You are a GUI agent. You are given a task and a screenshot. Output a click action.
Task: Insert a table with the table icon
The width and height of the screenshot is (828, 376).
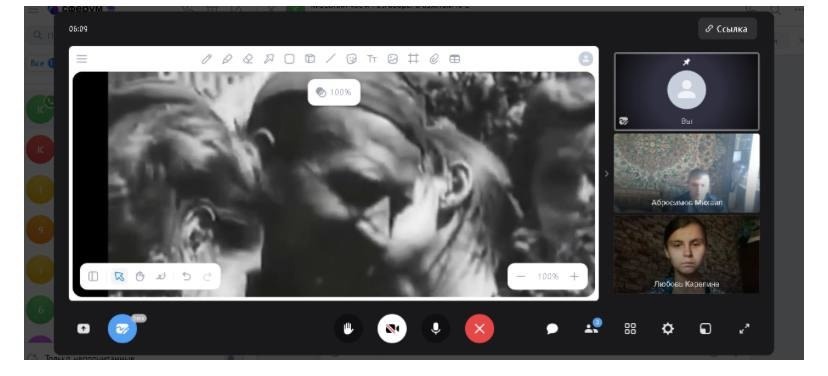455,59
